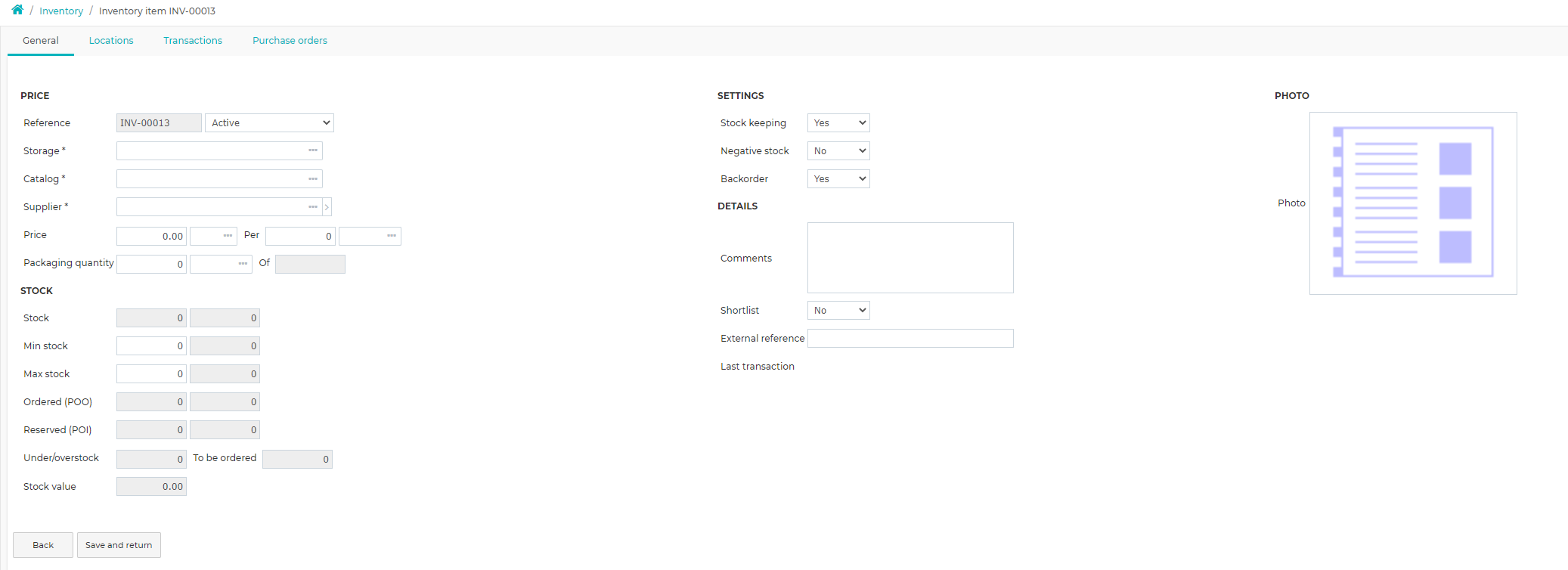Click the Under/overstock field
Image resolution: width=1568 pixels, height=570 pixels.
[151, 459]
